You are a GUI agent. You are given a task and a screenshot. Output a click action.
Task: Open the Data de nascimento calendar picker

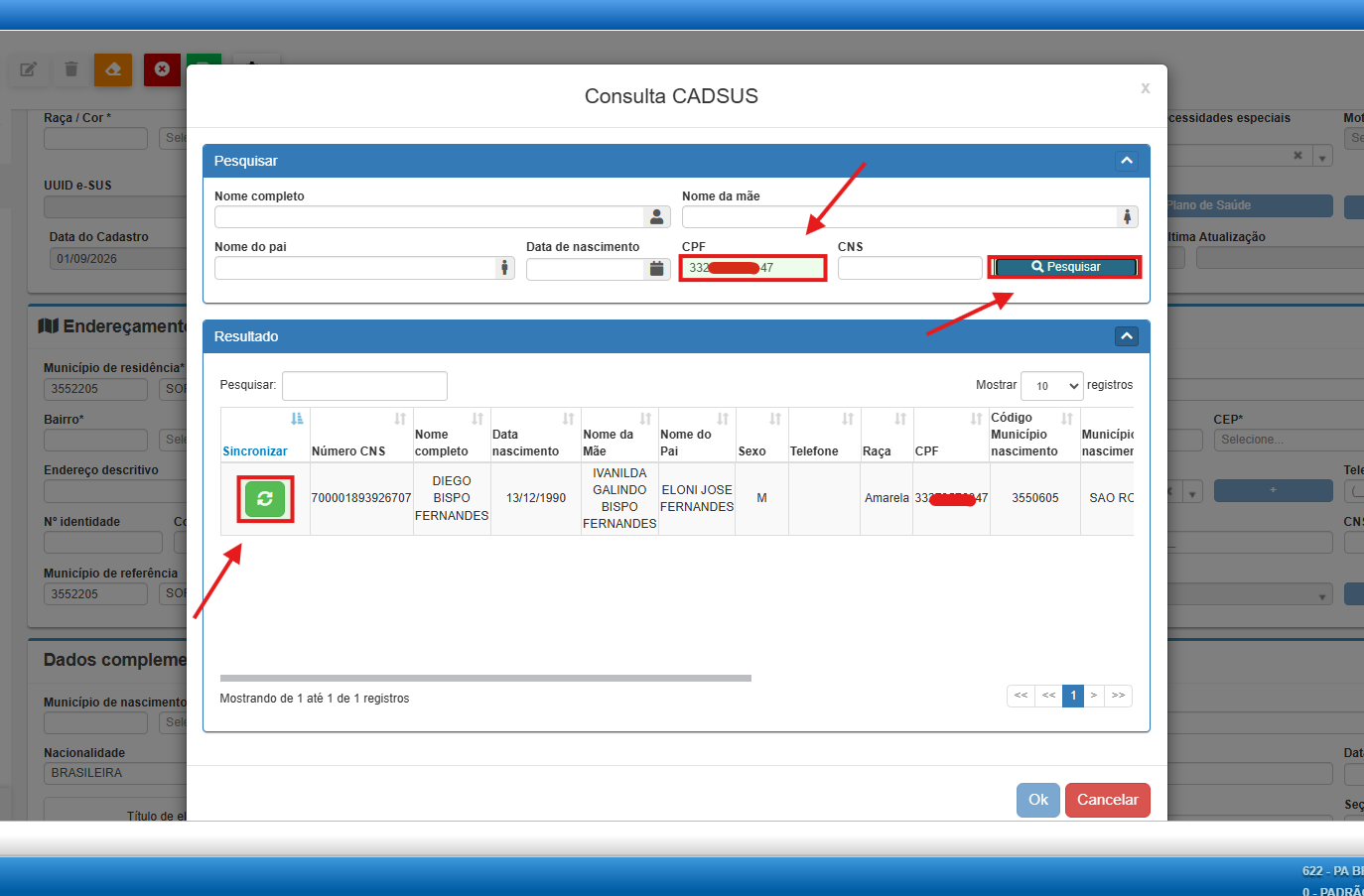coord(656,269)
